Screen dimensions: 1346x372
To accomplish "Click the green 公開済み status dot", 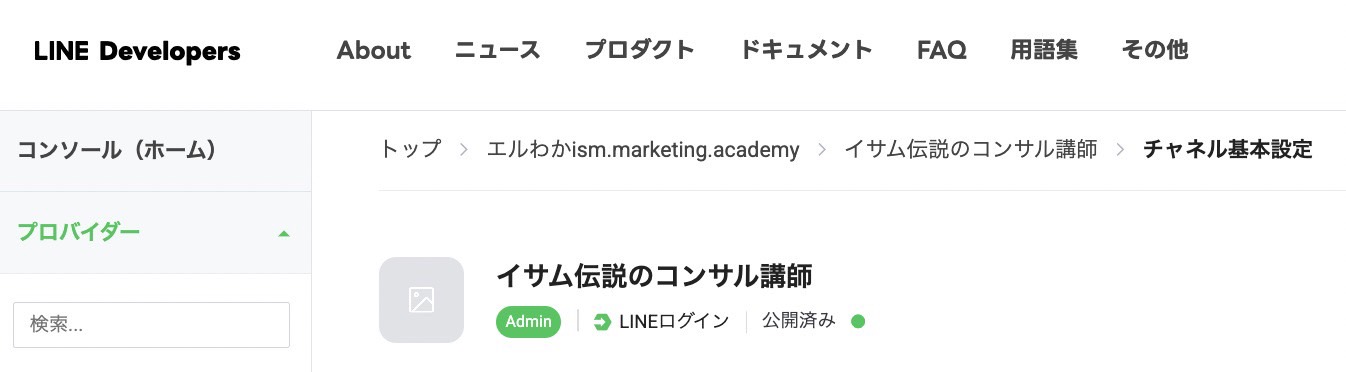I will 857,322.
